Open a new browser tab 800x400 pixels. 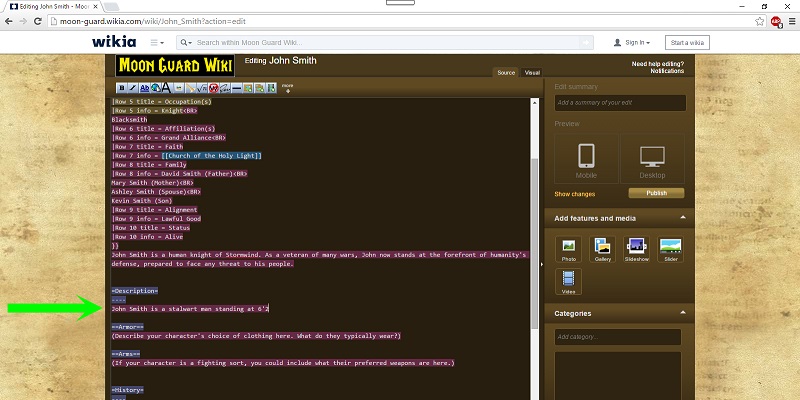pyautogui.click(x=111, y=7)
